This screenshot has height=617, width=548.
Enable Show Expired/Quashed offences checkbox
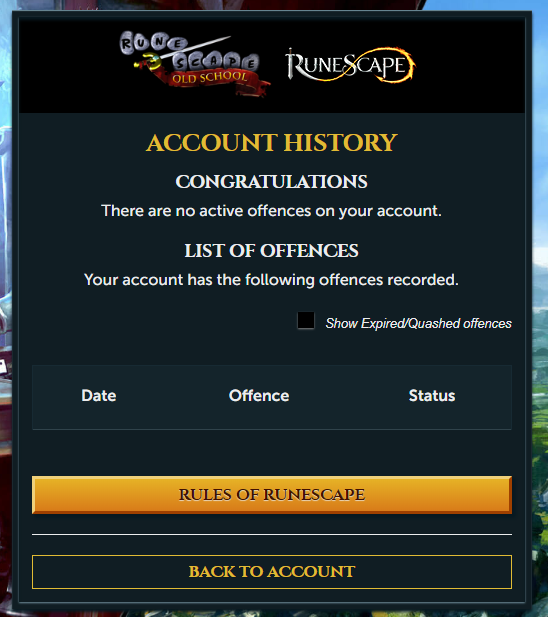click(306, 320)
